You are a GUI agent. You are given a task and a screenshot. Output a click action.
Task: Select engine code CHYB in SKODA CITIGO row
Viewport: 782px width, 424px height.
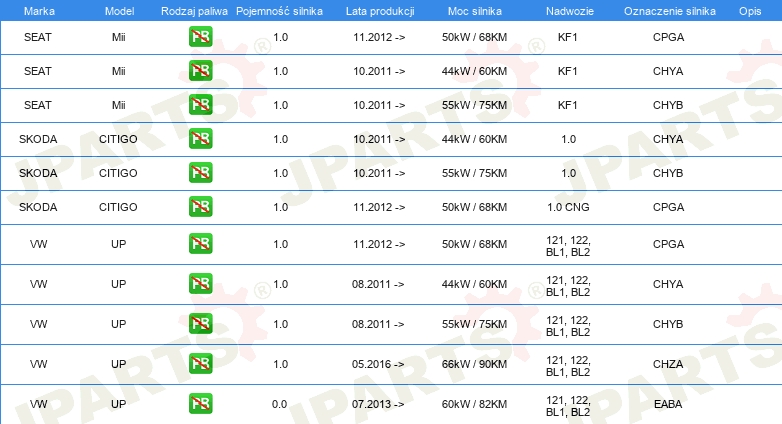click(x=668, y=173)
